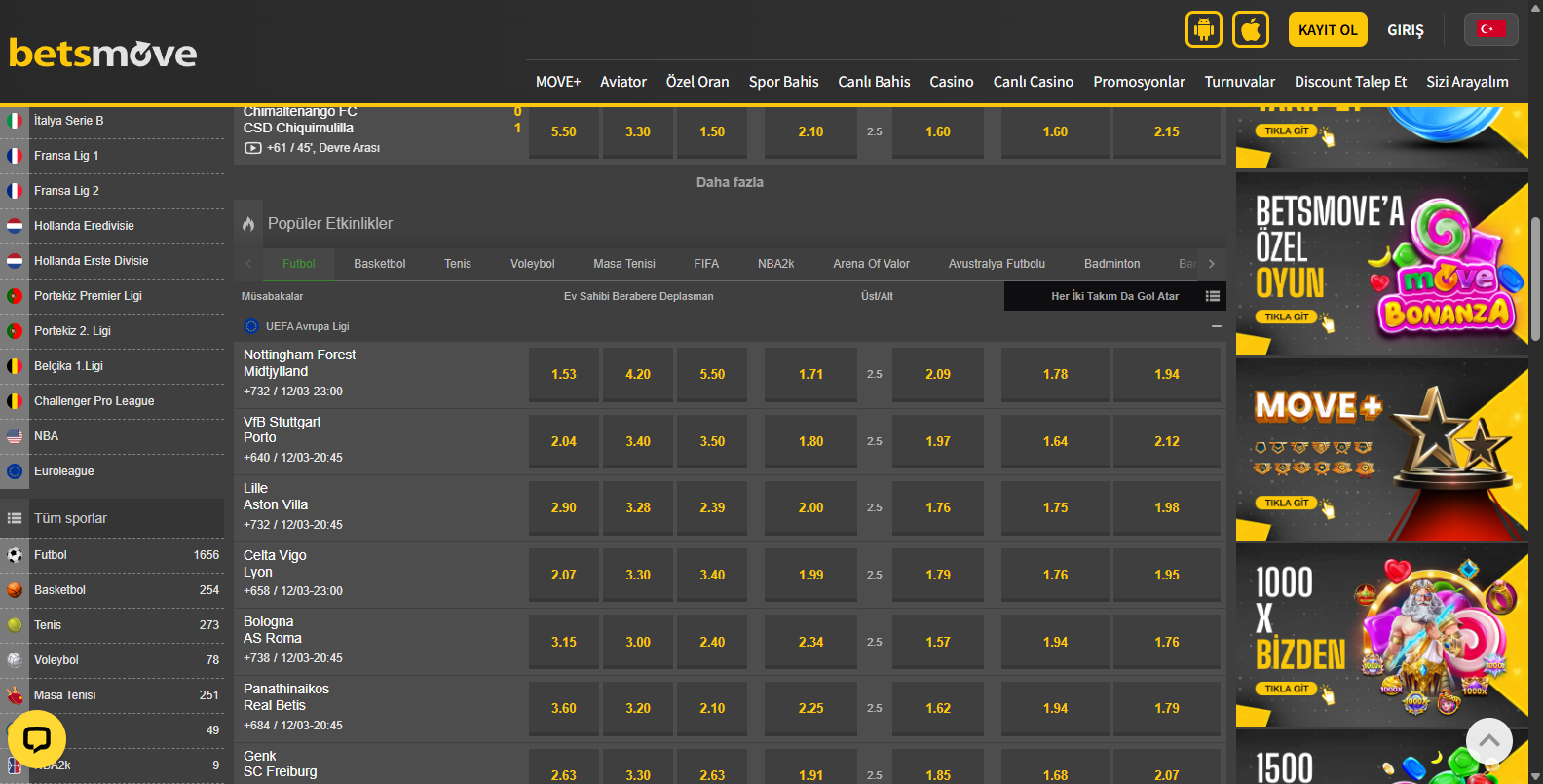Viewport: 1543px width, 784px height.
Task: Download the Android app via robot icon
Action: click(1204, 29)
